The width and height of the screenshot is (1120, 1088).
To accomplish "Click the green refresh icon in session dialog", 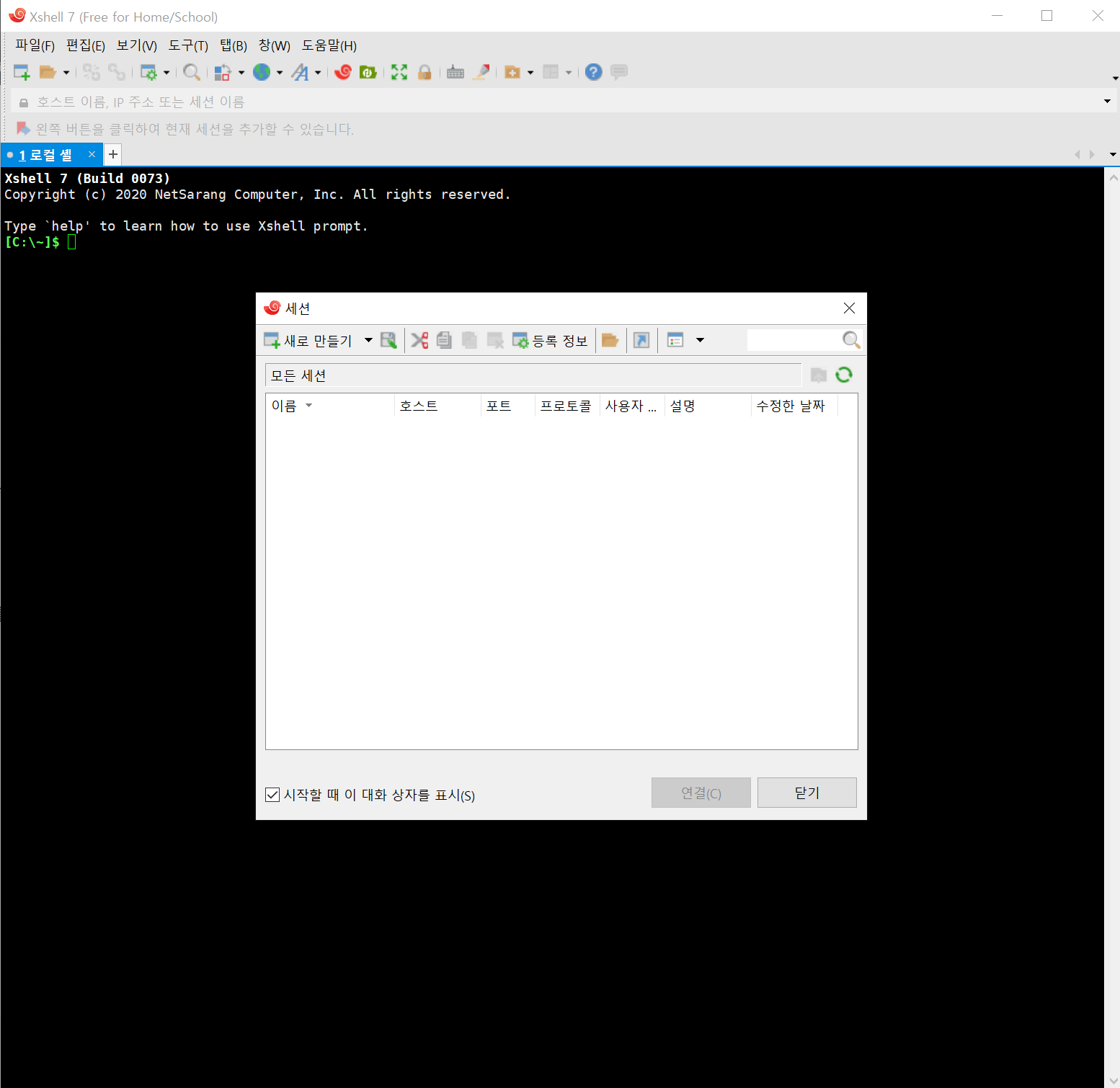I will coord(844,375).
